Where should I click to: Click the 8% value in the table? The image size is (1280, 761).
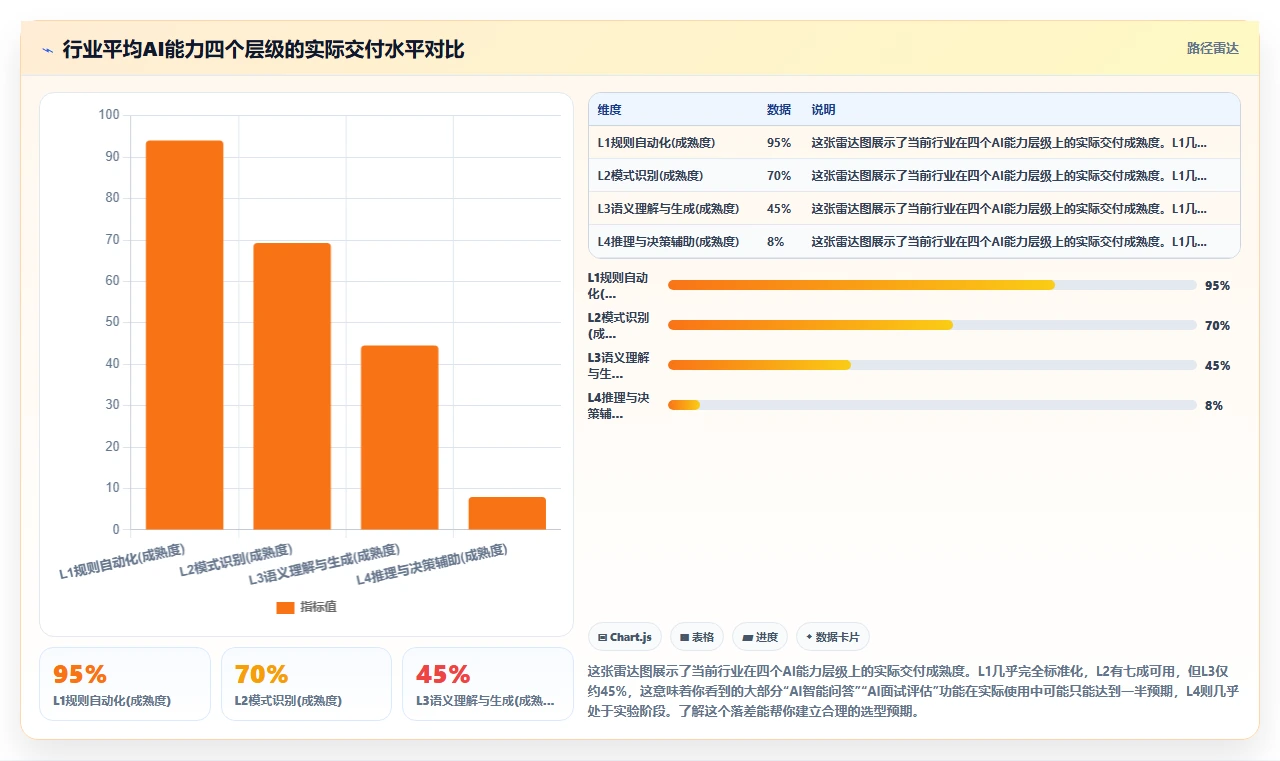[x=775, y=241]
